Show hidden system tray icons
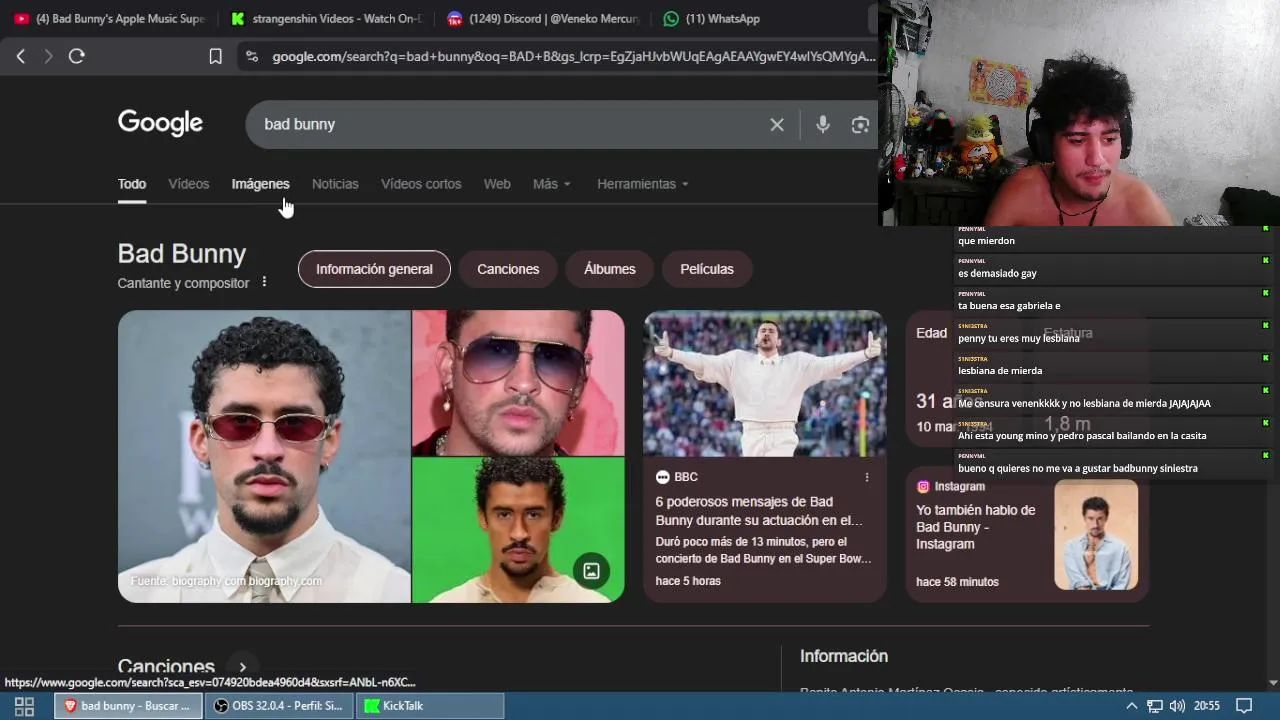Screen dimensions: 1280x720 pos(1131,706)
